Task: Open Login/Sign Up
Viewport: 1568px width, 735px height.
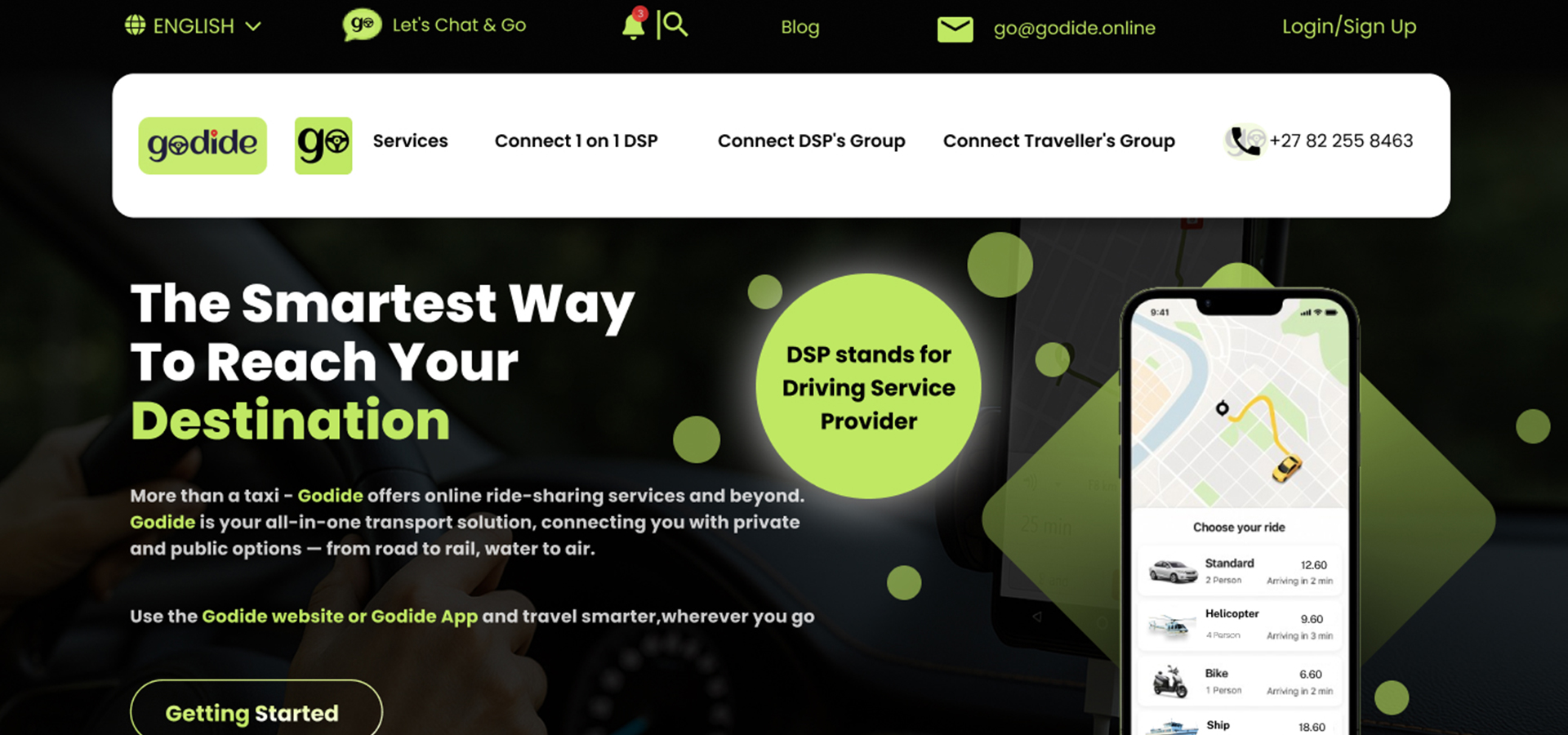Action: [1349, 26]
